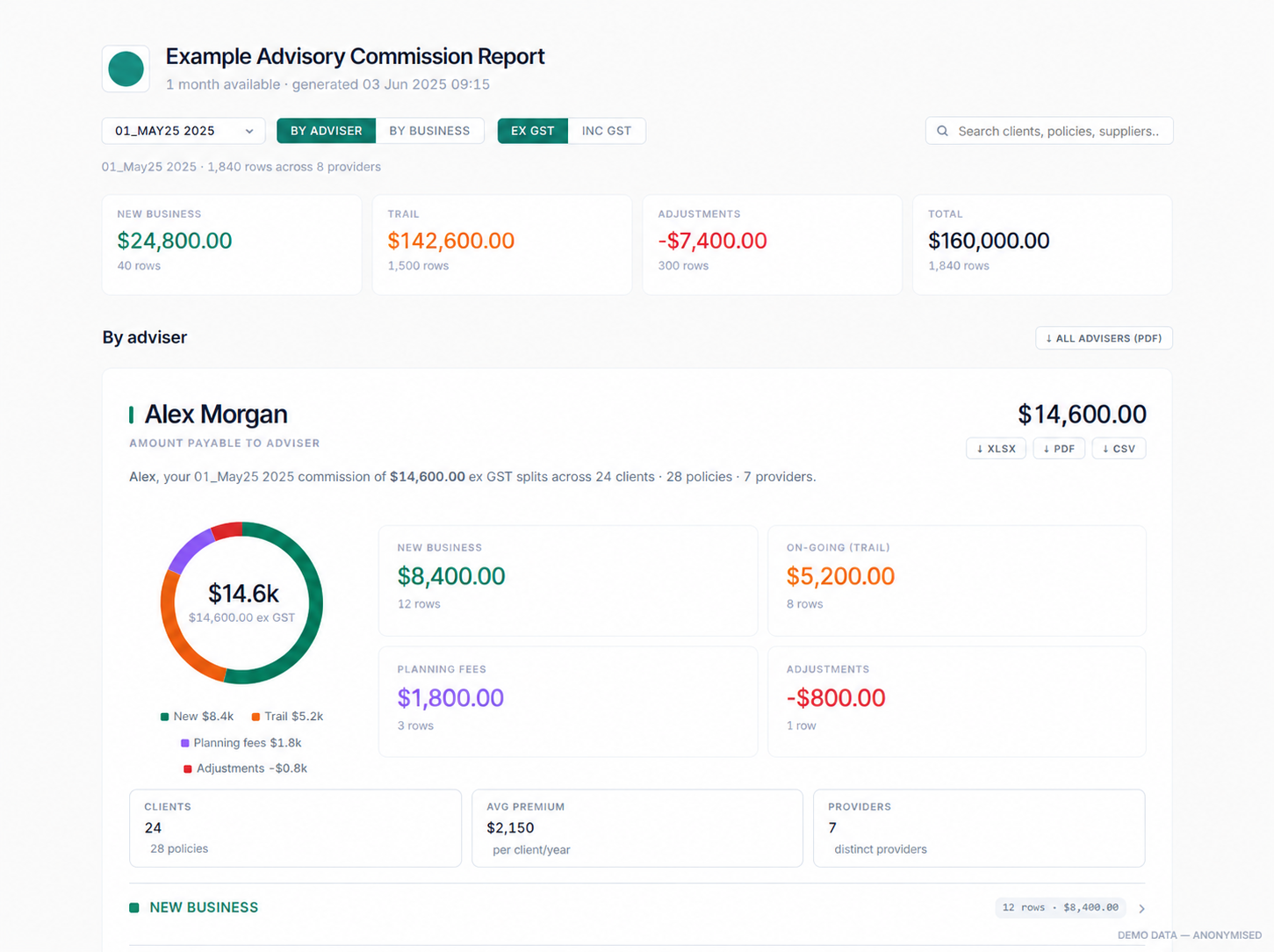Click the teal circle logo icon
The height and width of the screenshot is (952, 1274).
126,69
